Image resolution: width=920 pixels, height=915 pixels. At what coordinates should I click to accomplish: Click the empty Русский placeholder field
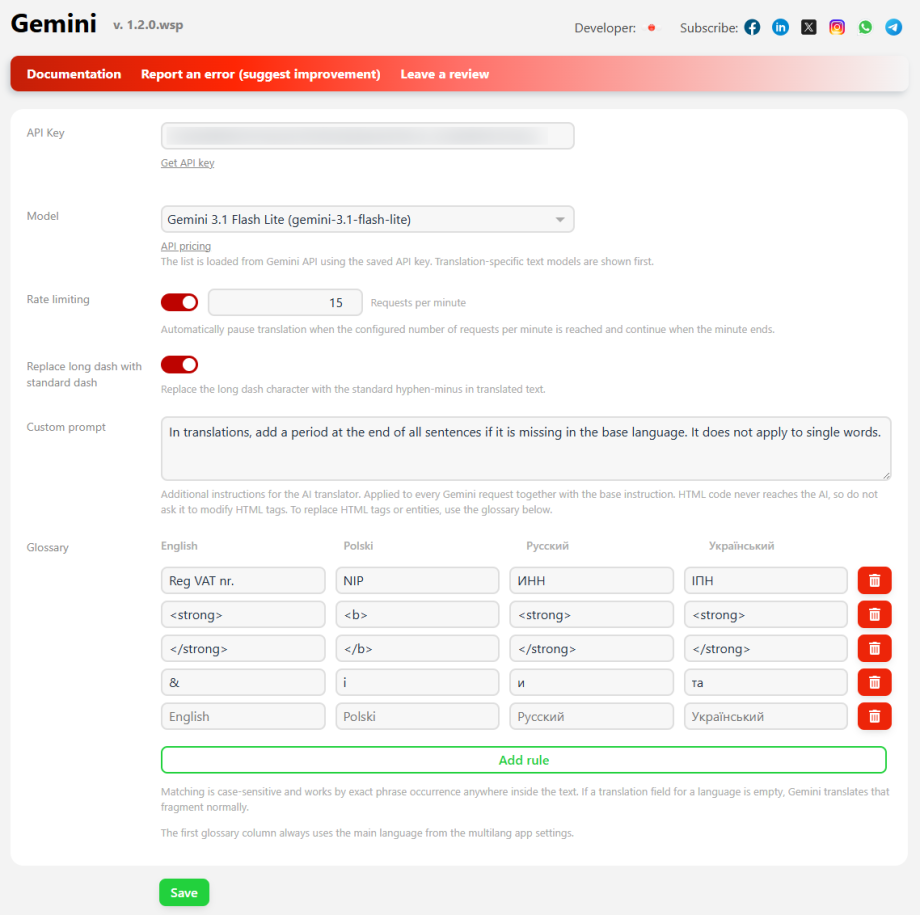[x=591, y=717]
